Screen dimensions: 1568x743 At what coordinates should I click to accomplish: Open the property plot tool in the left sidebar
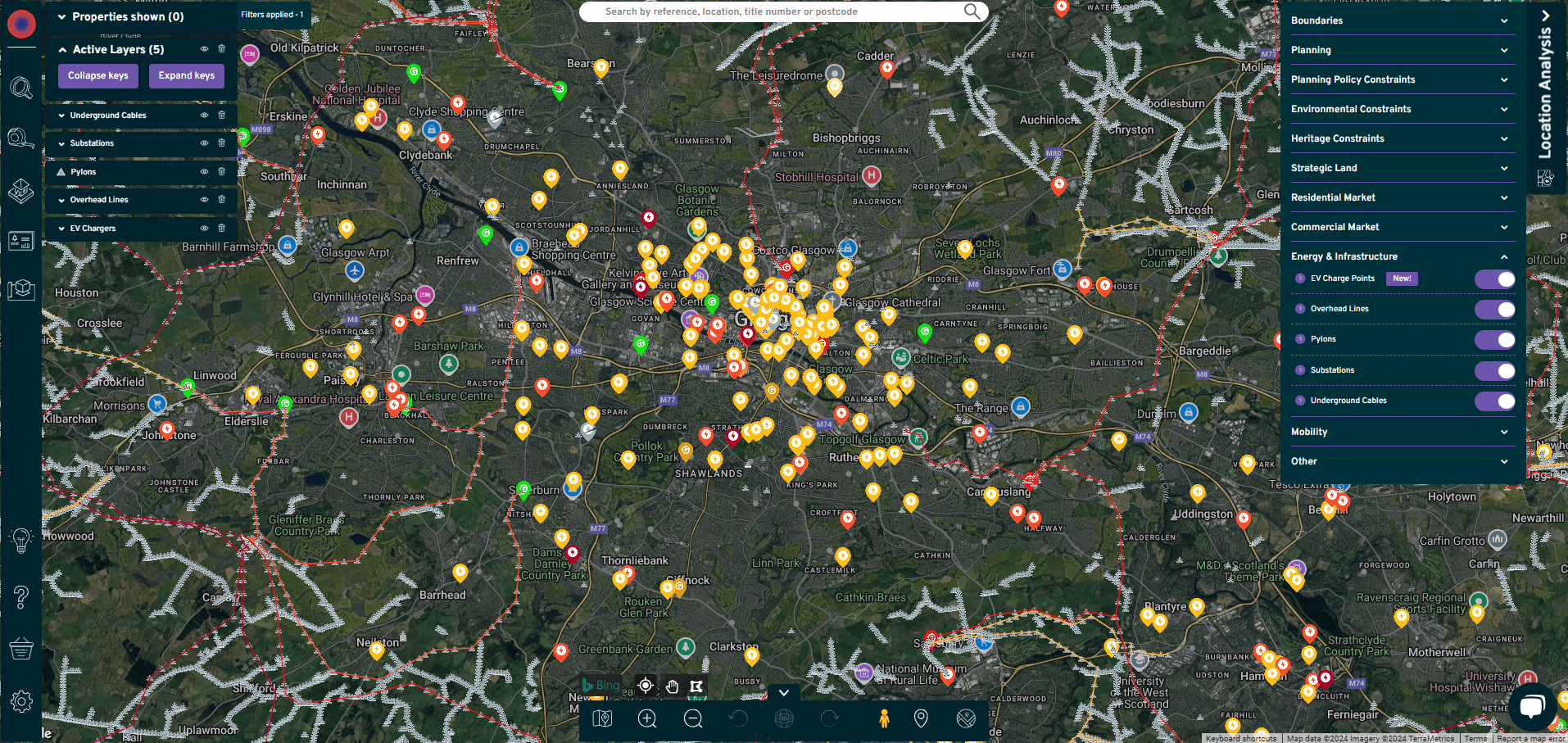click(x=21, y=191)
